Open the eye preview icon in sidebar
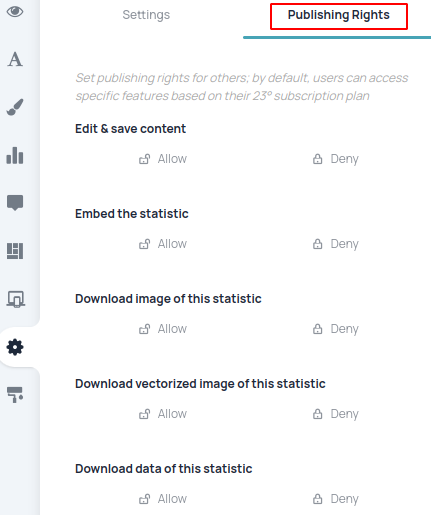The image size is (431, 515). coord(15,12)
